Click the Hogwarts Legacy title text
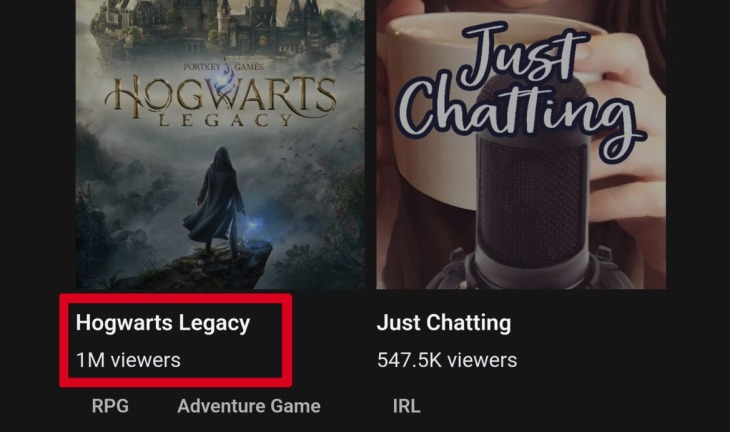730x432 pixels. tap(163, 323)
